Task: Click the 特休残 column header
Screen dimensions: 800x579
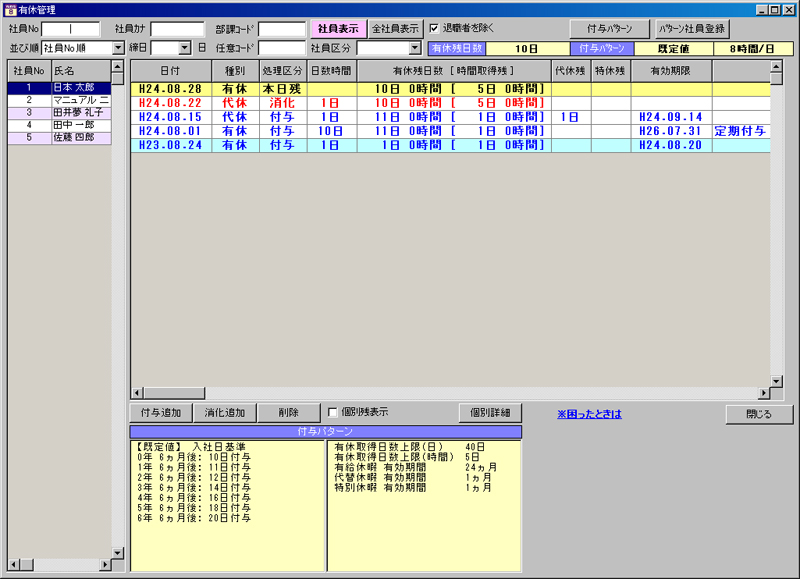Action: 611,71
